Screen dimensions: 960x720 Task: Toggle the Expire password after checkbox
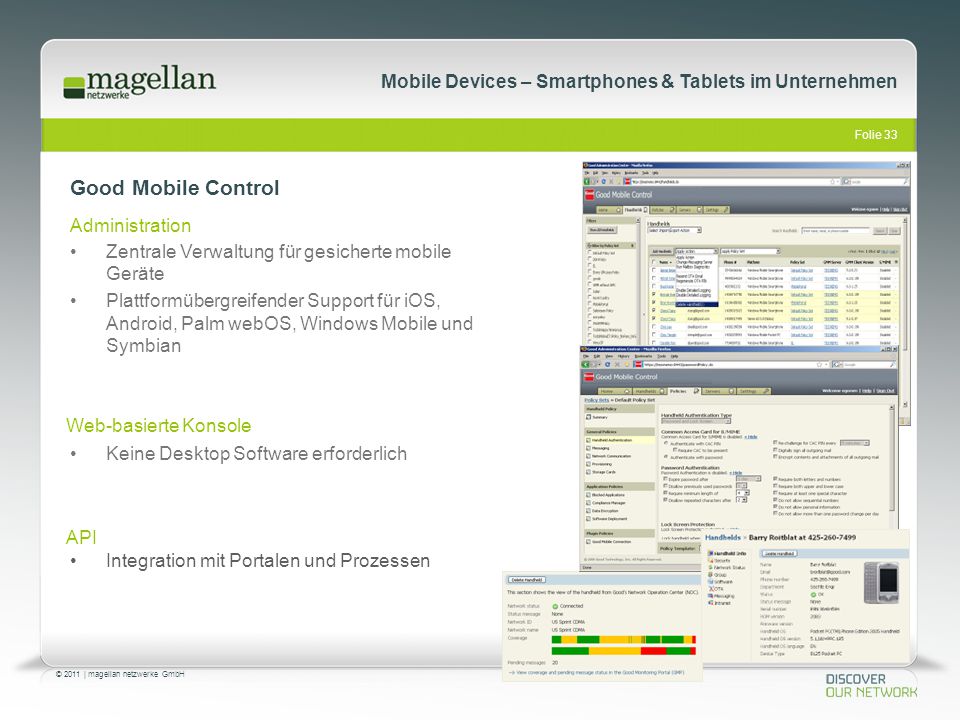point(666,479)
